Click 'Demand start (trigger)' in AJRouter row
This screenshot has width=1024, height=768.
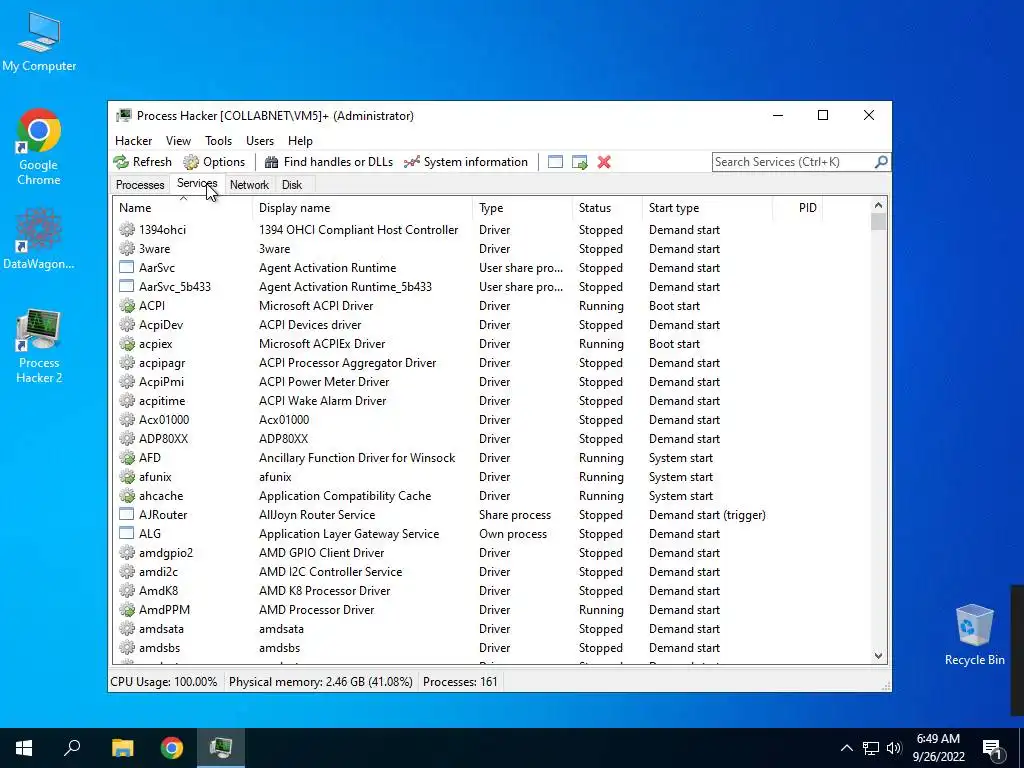point(707,515)
